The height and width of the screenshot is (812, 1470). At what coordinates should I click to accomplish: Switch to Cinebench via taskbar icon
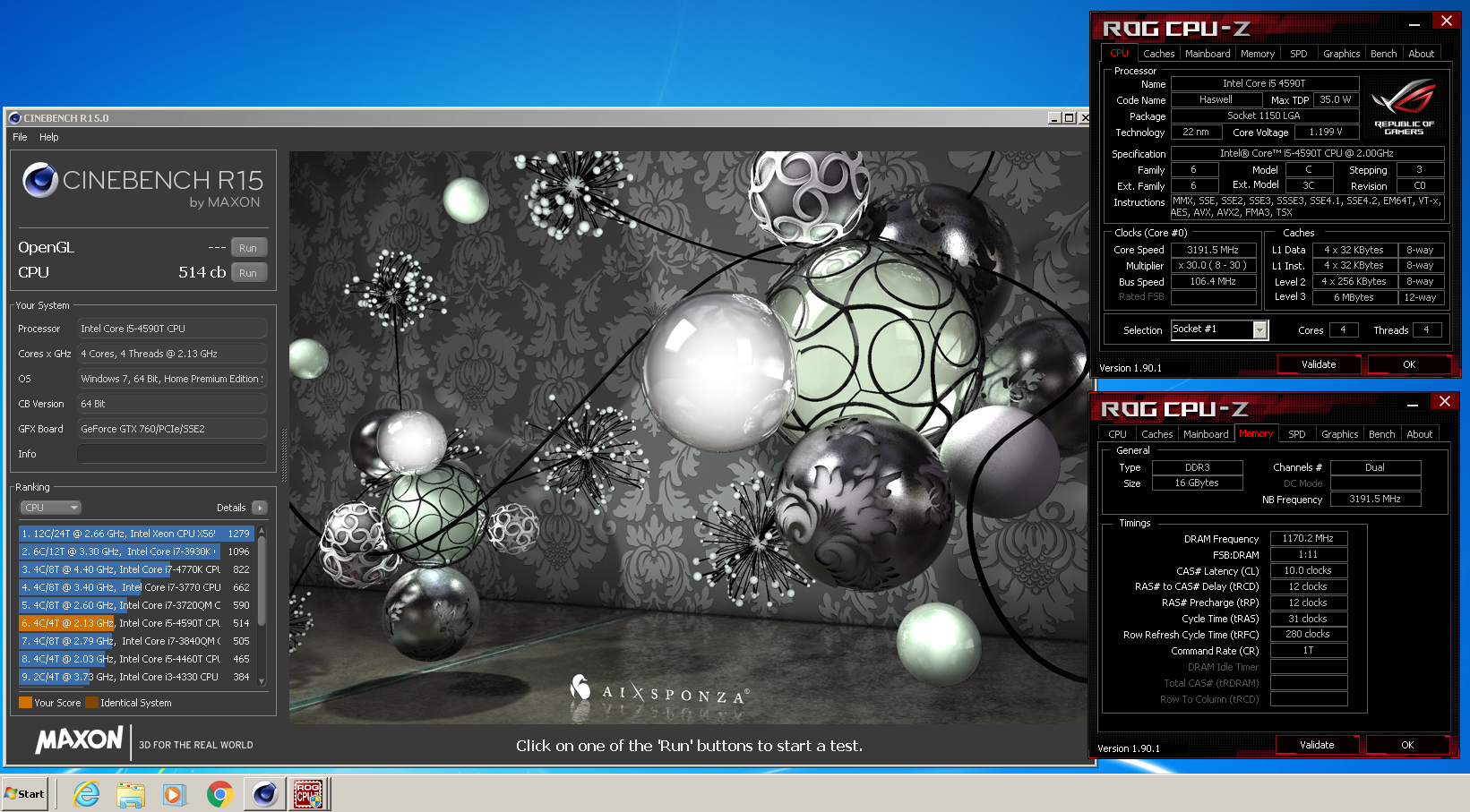click(x=265, y=794)
